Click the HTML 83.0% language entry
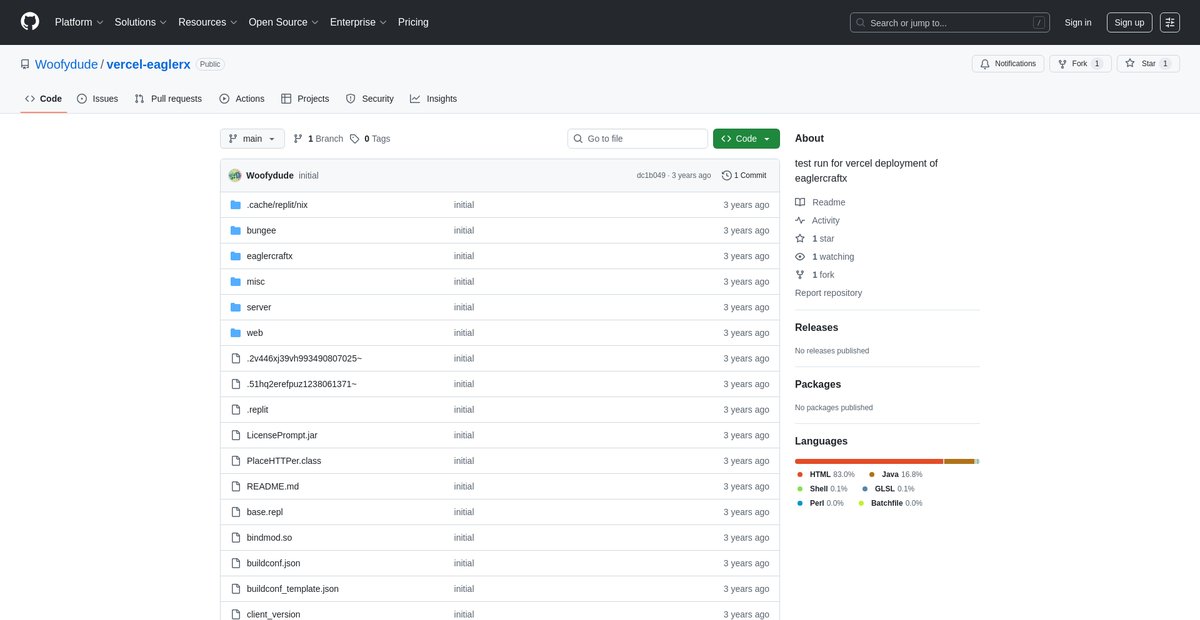1200x620 pixels. (x=826, y=474)
